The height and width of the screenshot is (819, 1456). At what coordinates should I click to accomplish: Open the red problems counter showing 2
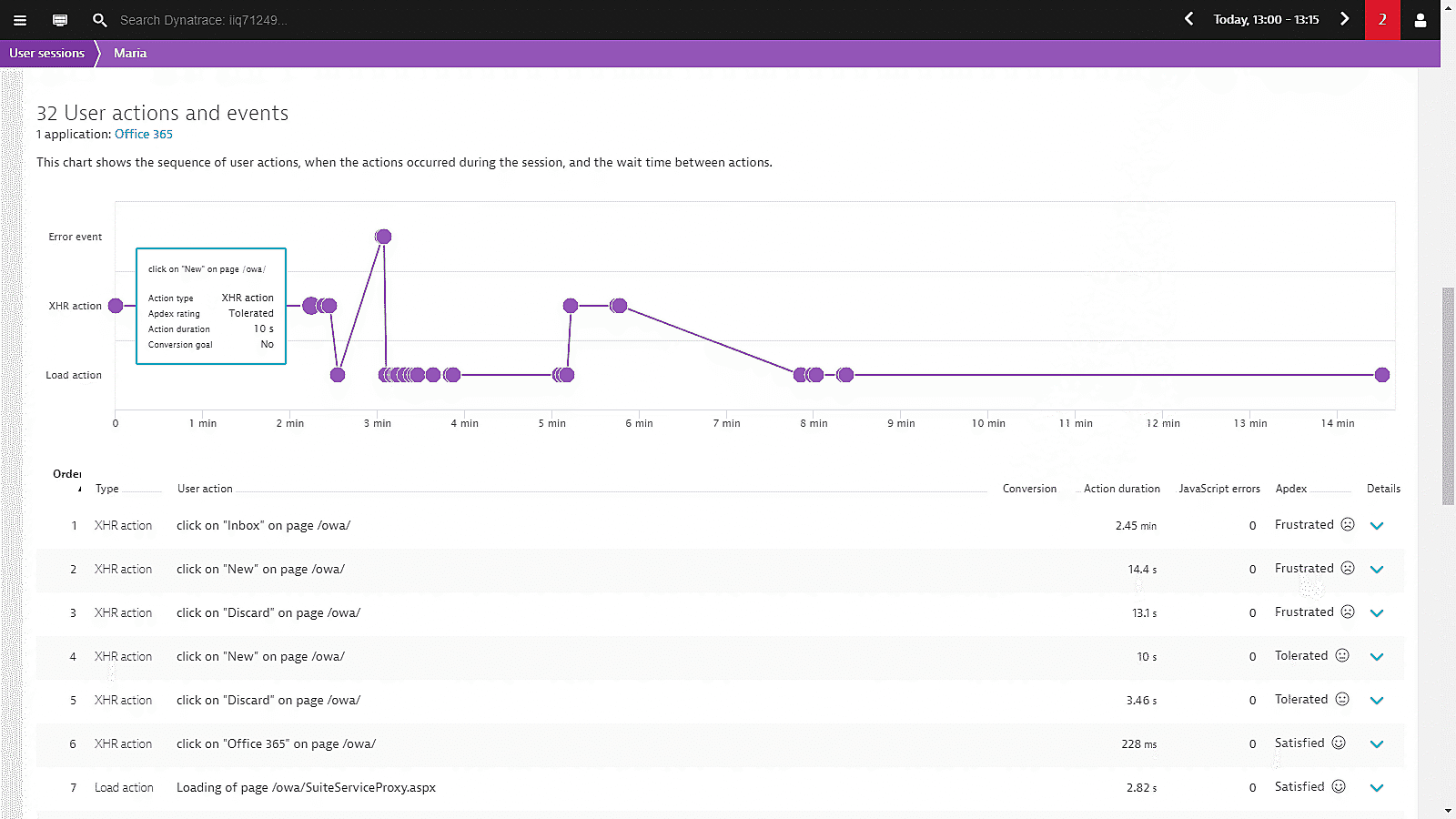(1382, 19)
